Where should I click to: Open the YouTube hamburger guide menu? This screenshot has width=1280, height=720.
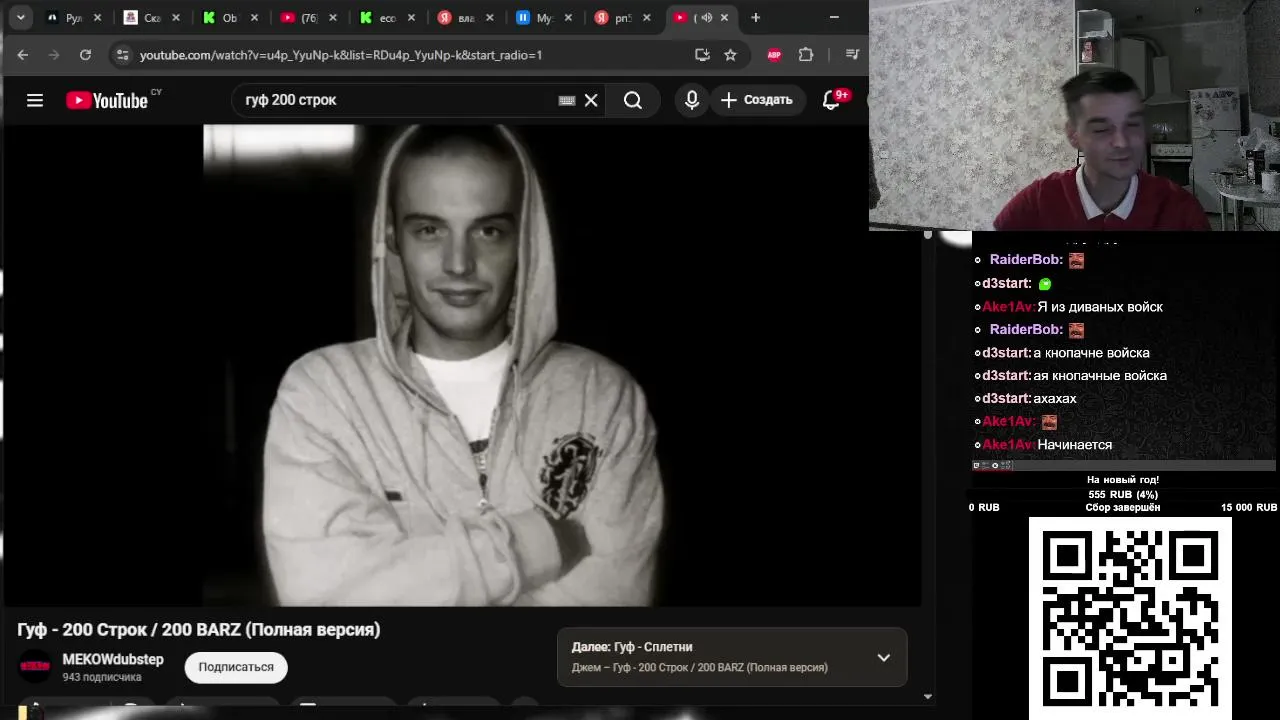[x=35, y=100]
